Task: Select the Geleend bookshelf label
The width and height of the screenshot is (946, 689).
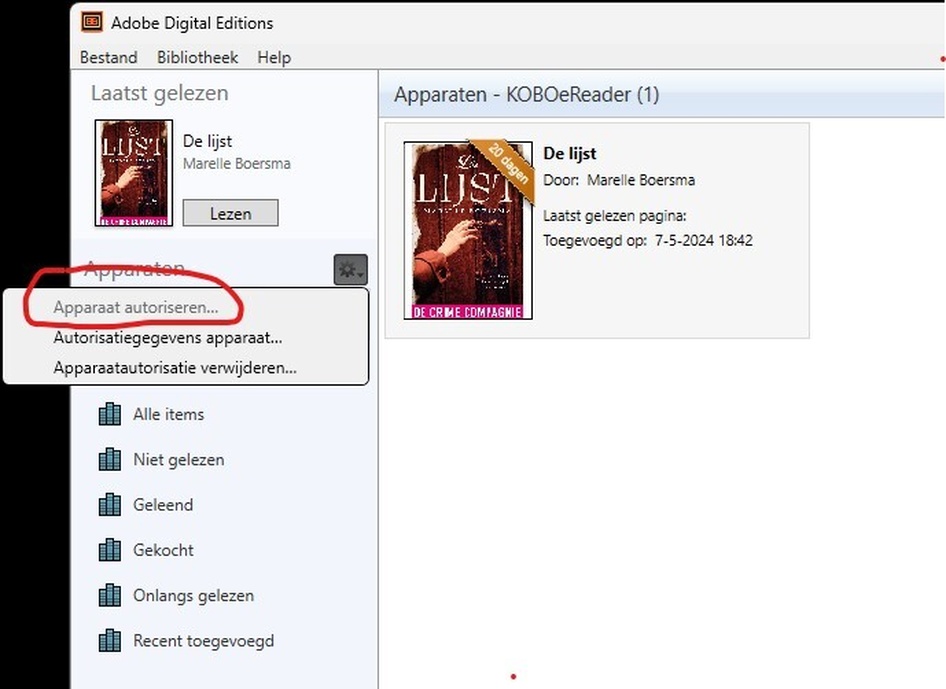Action: 163,505
